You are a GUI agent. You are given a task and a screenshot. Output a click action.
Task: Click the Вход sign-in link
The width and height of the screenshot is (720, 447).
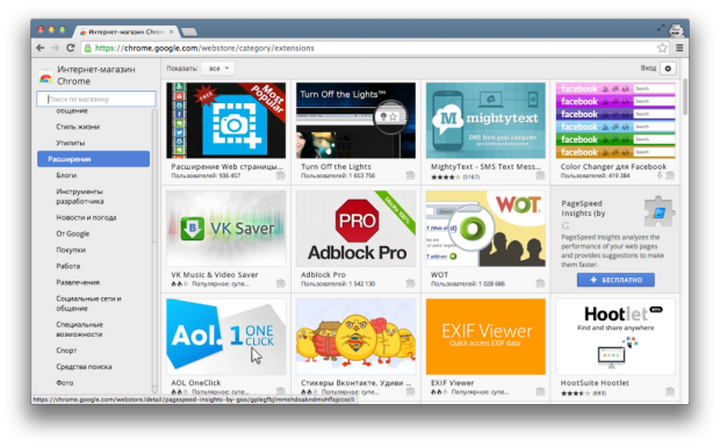click(x=648, y=68)
